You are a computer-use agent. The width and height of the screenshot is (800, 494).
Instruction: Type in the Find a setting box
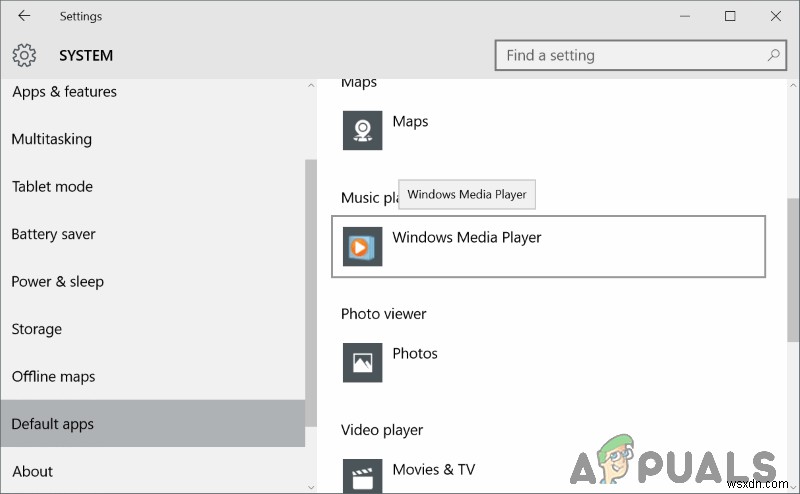point(630,55)
